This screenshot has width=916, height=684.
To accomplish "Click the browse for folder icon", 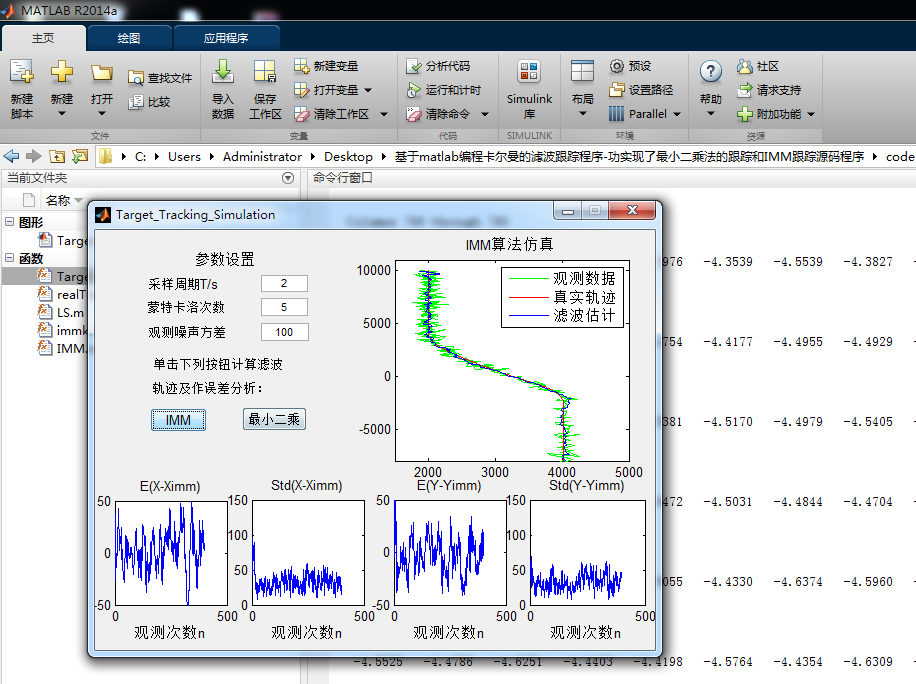I will (79, 156).
